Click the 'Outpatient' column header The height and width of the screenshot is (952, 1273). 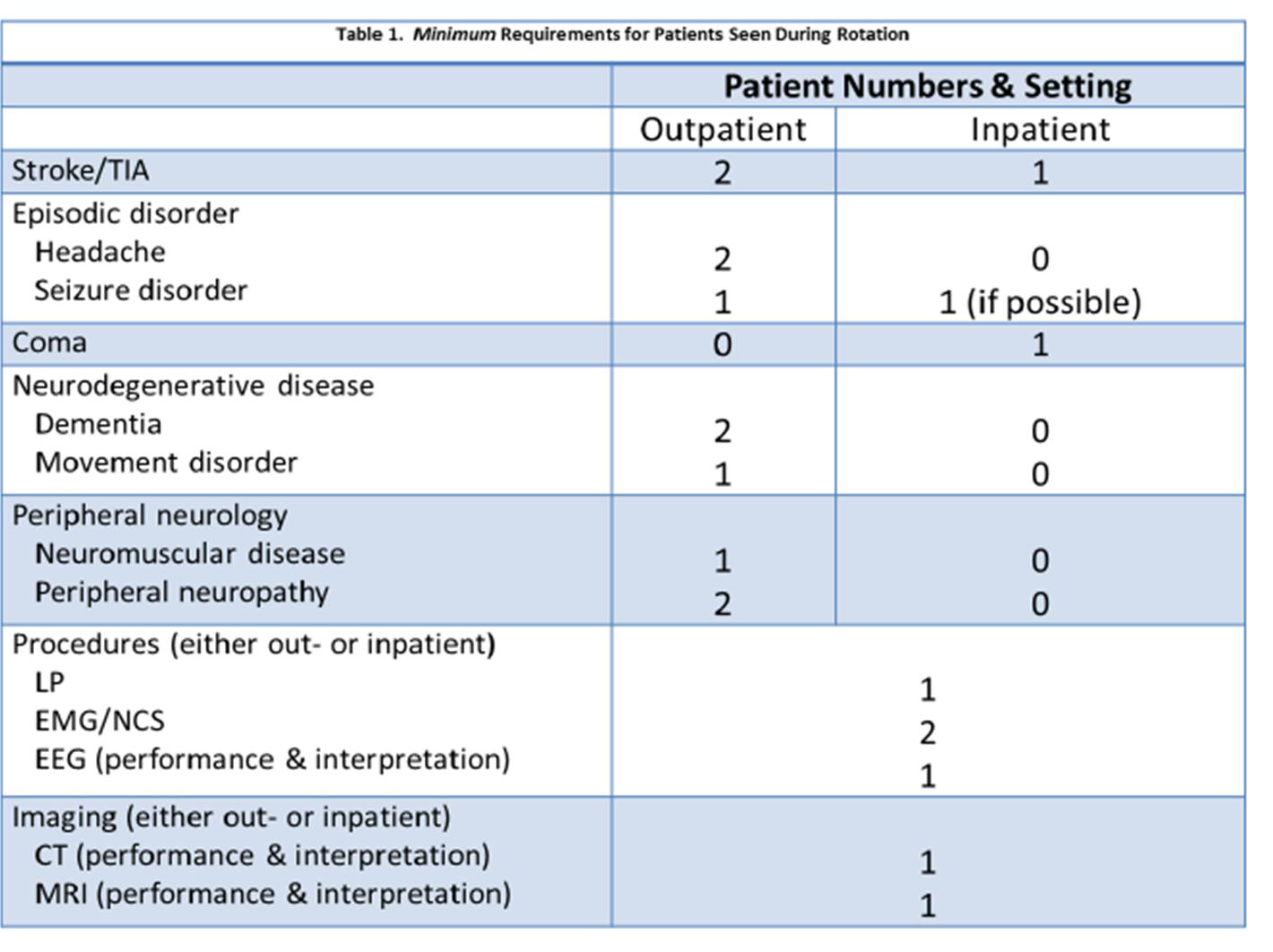click(723, 129)
